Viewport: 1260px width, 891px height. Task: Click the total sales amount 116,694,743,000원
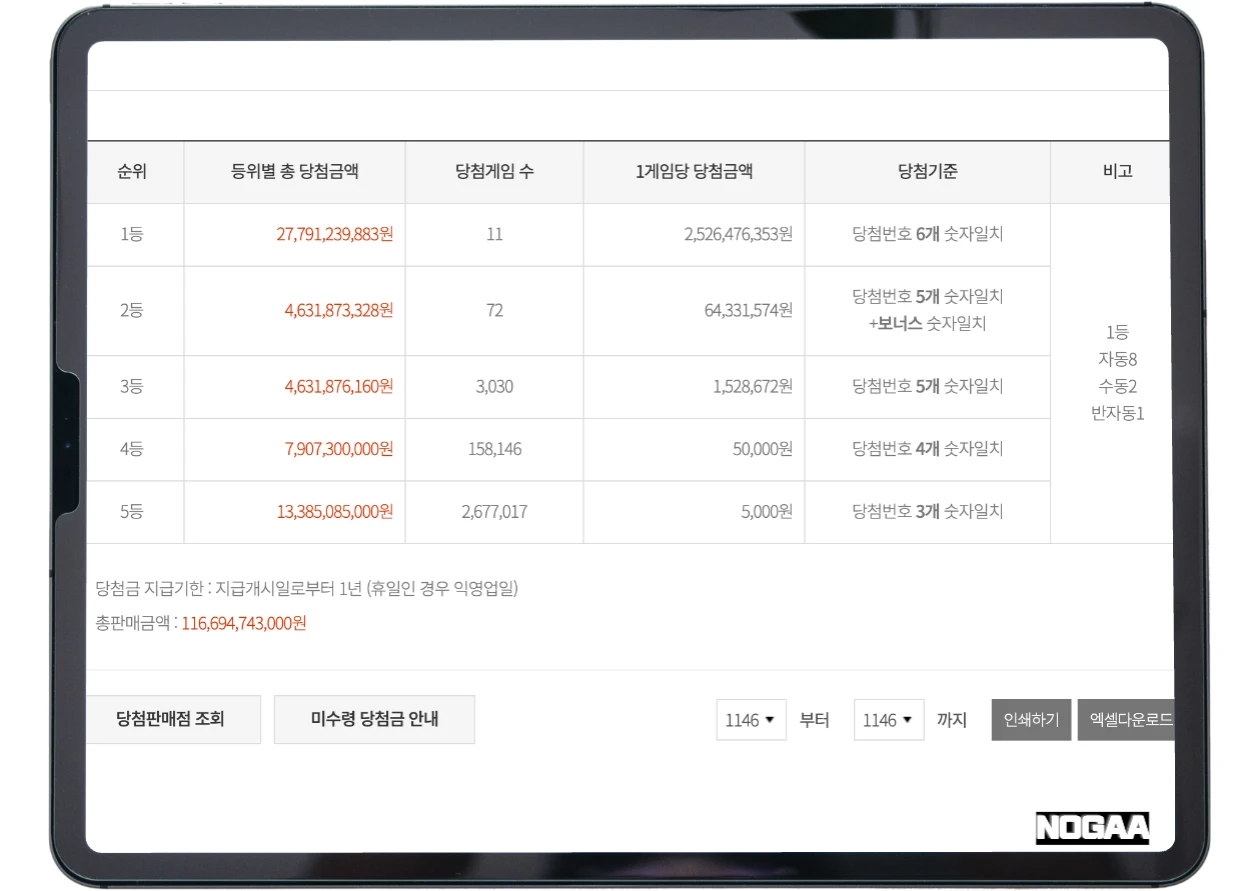coord(243,621)
